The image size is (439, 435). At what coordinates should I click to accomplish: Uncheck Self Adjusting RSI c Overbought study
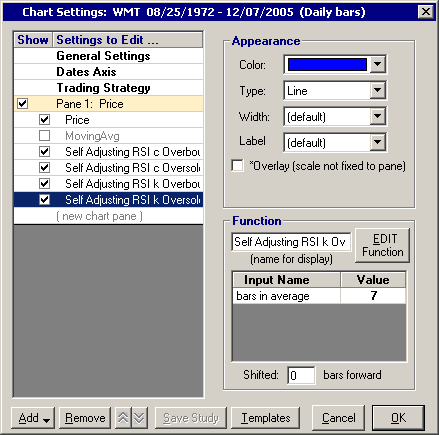tap(44, 152)
